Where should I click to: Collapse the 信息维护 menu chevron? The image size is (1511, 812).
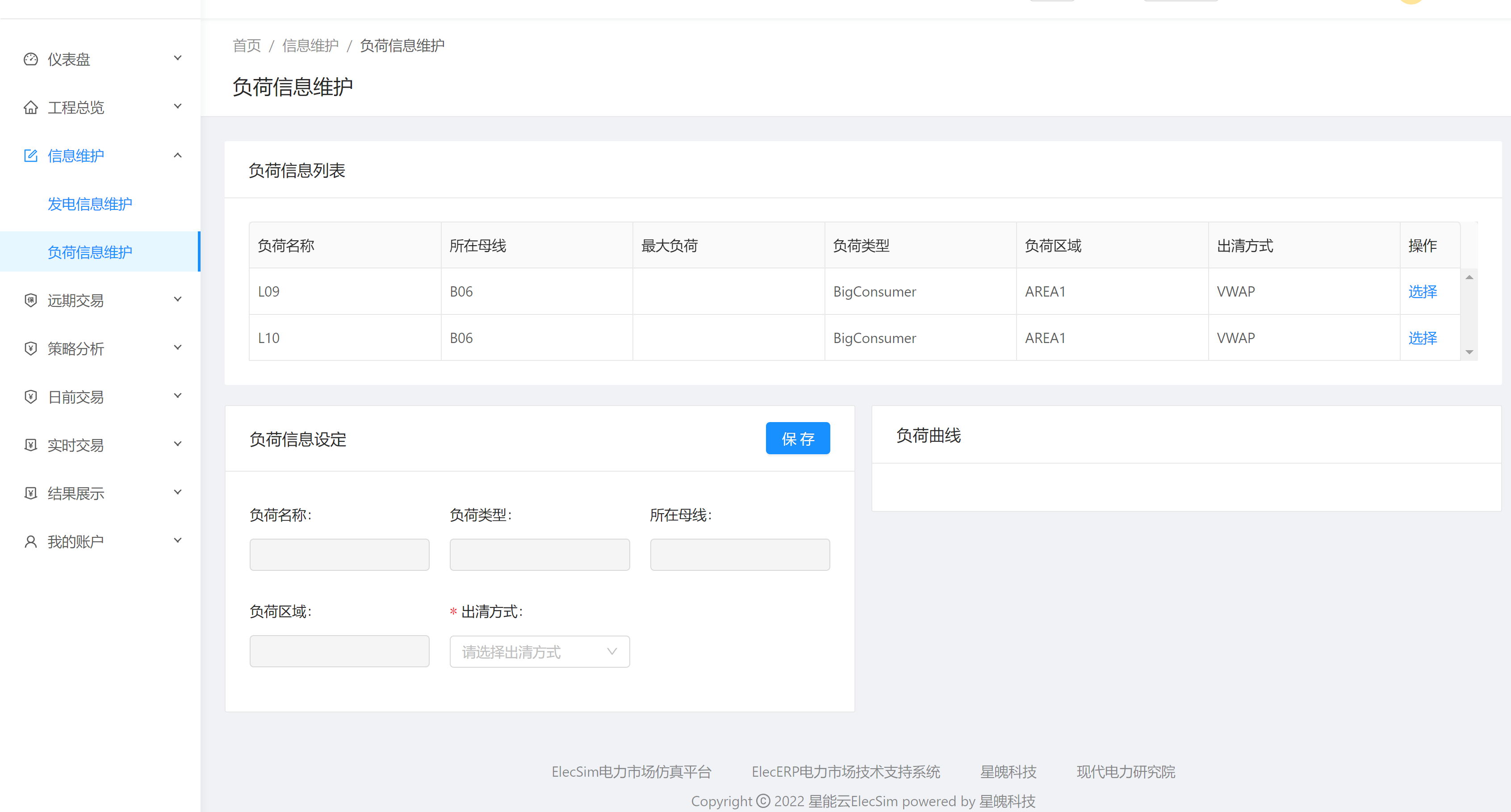178,155
